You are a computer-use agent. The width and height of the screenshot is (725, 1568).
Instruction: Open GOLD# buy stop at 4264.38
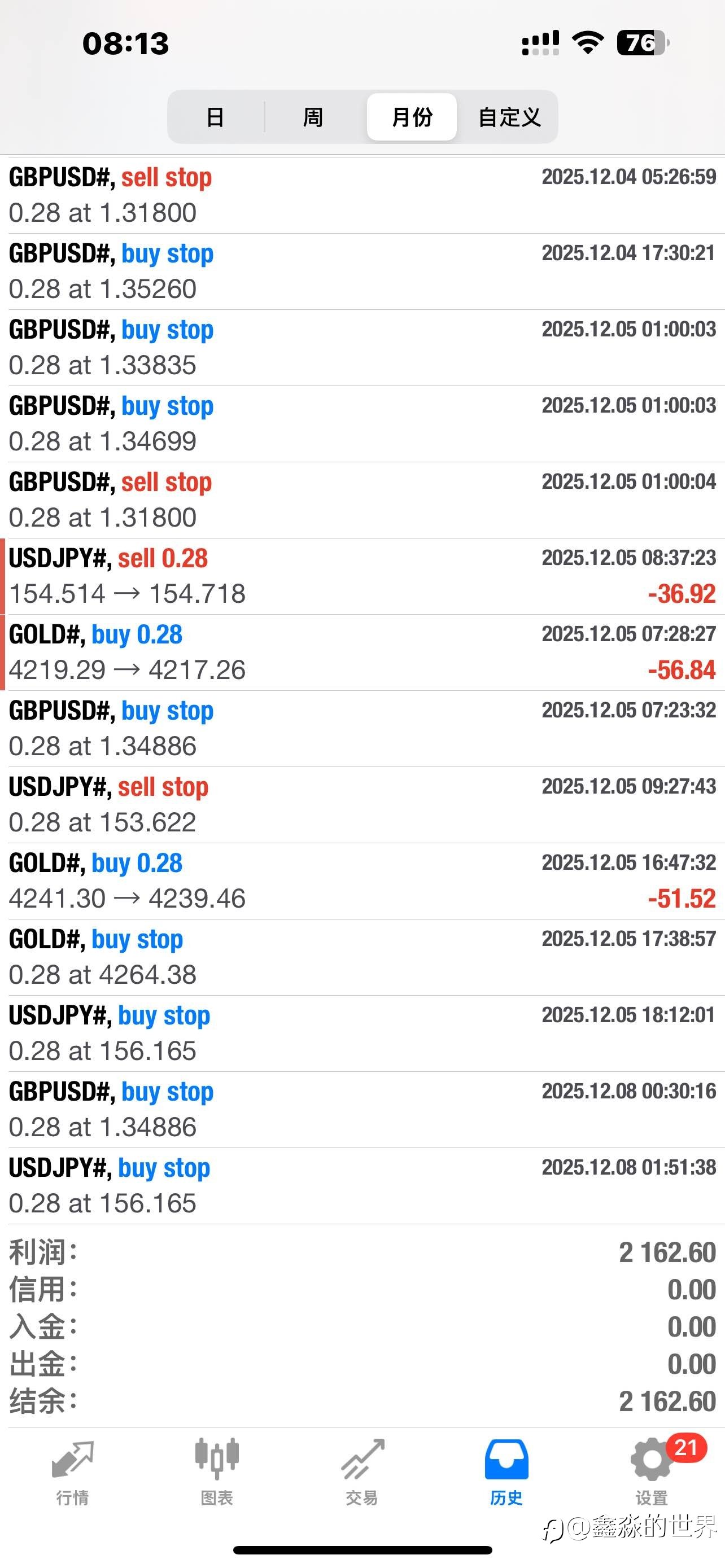pos(362,957)
